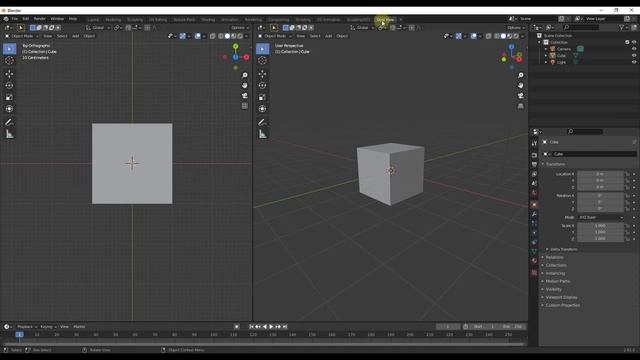Select the Move tool in User Perspective viewport

click(x=262, y=74)
